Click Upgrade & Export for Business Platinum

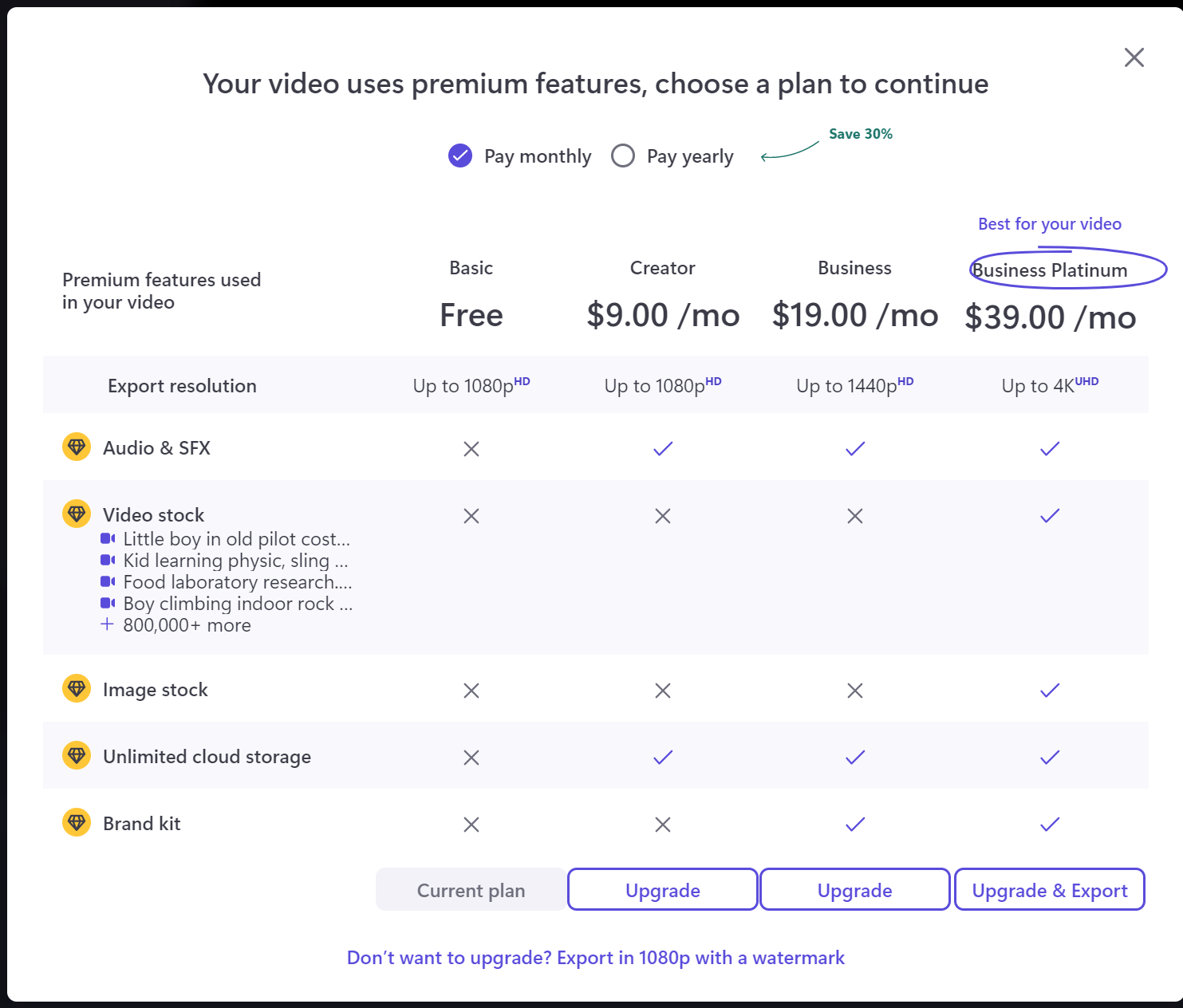(1050, 889)
